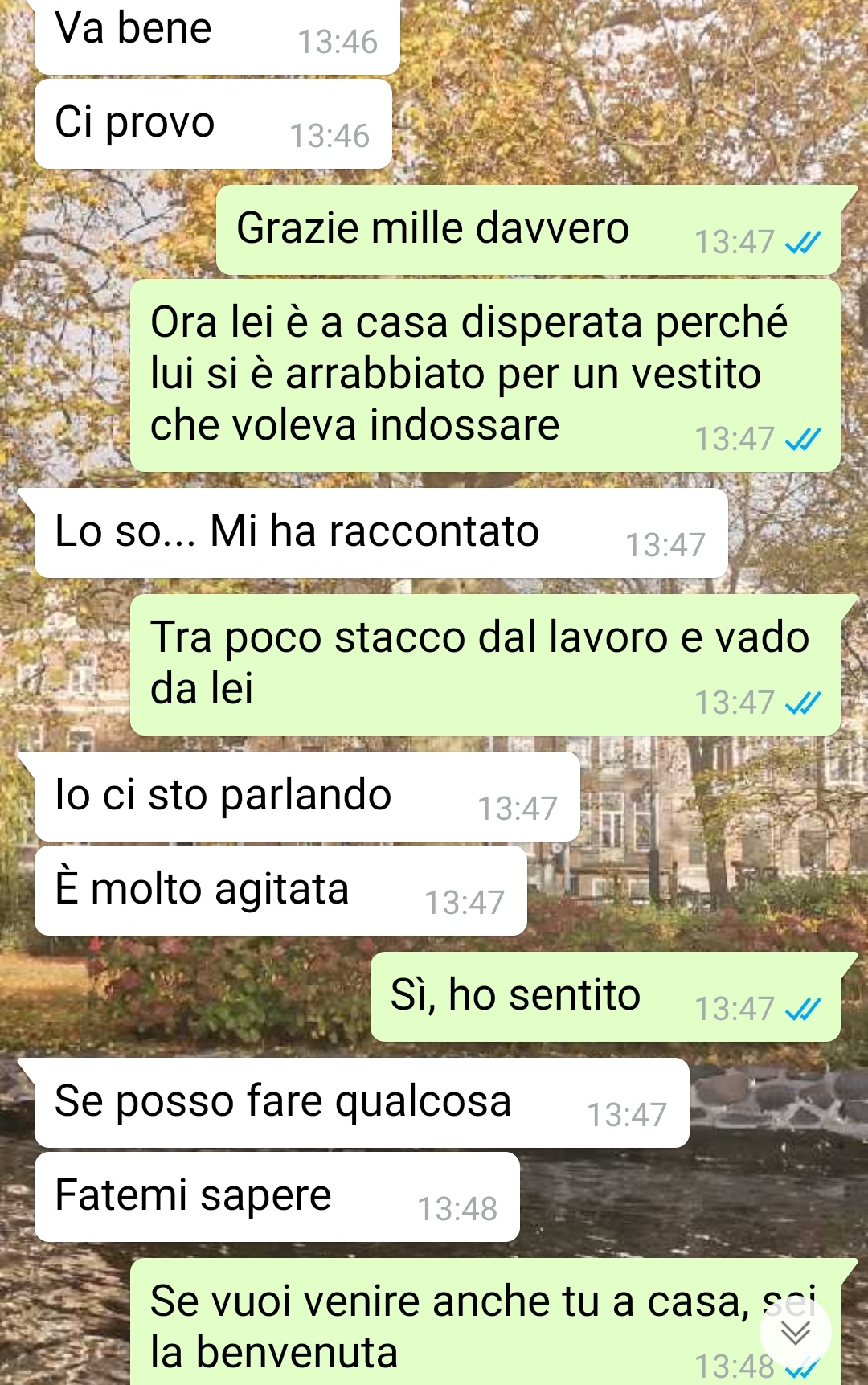
Task: Select the 'Va bene' message bubble
Action: point(217,36)
